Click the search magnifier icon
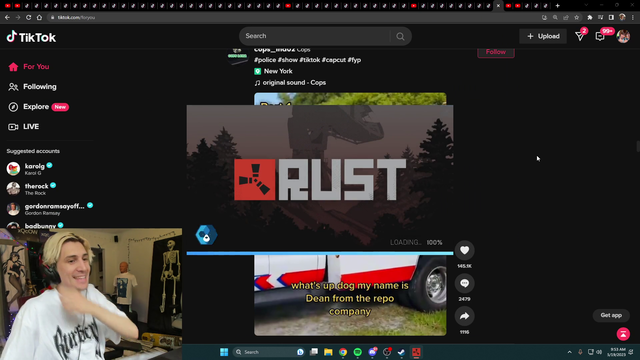Screen dimensions: 640x360 point(400,36)
